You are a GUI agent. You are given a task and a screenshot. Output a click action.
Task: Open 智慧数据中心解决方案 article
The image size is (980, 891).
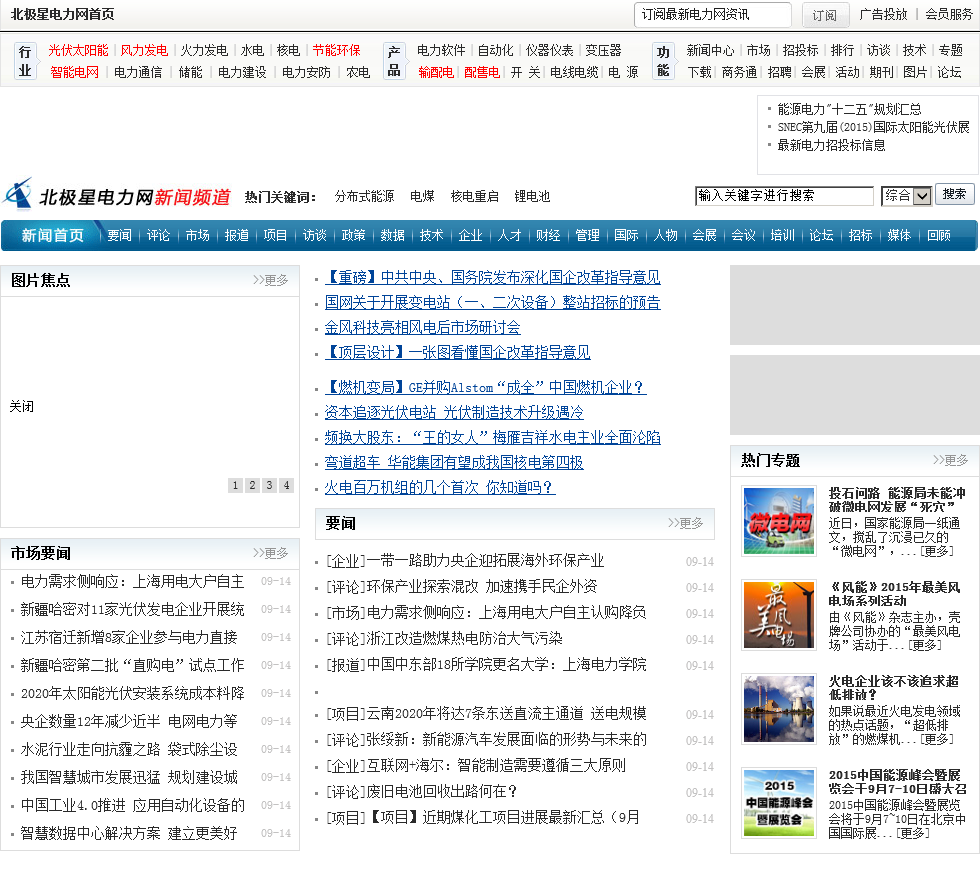(x=129, y=834)
